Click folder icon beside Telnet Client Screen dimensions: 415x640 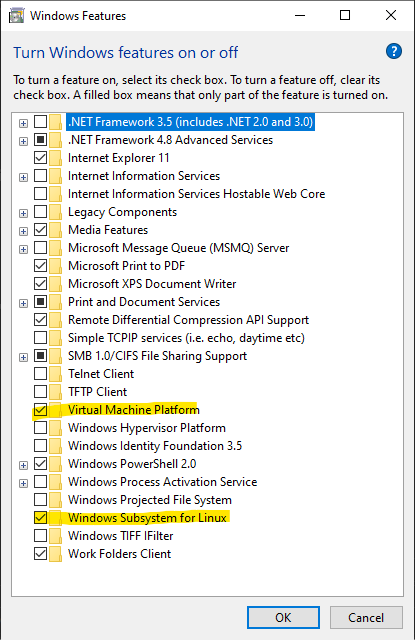55,374
